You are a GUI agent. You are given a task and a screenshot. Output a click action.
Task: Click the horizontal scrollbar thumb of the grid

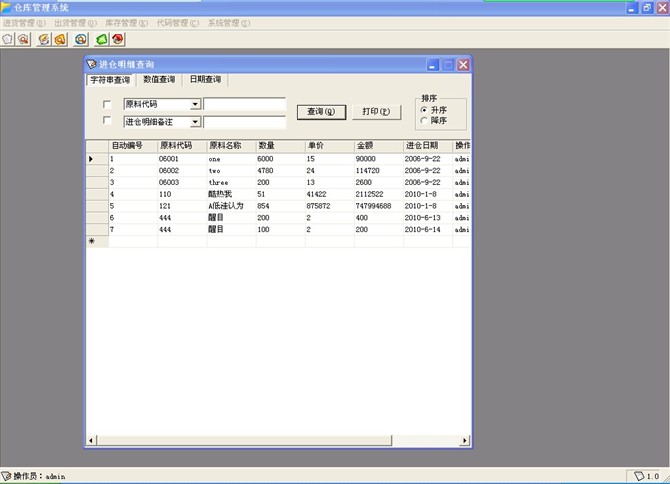click(244, 440)
